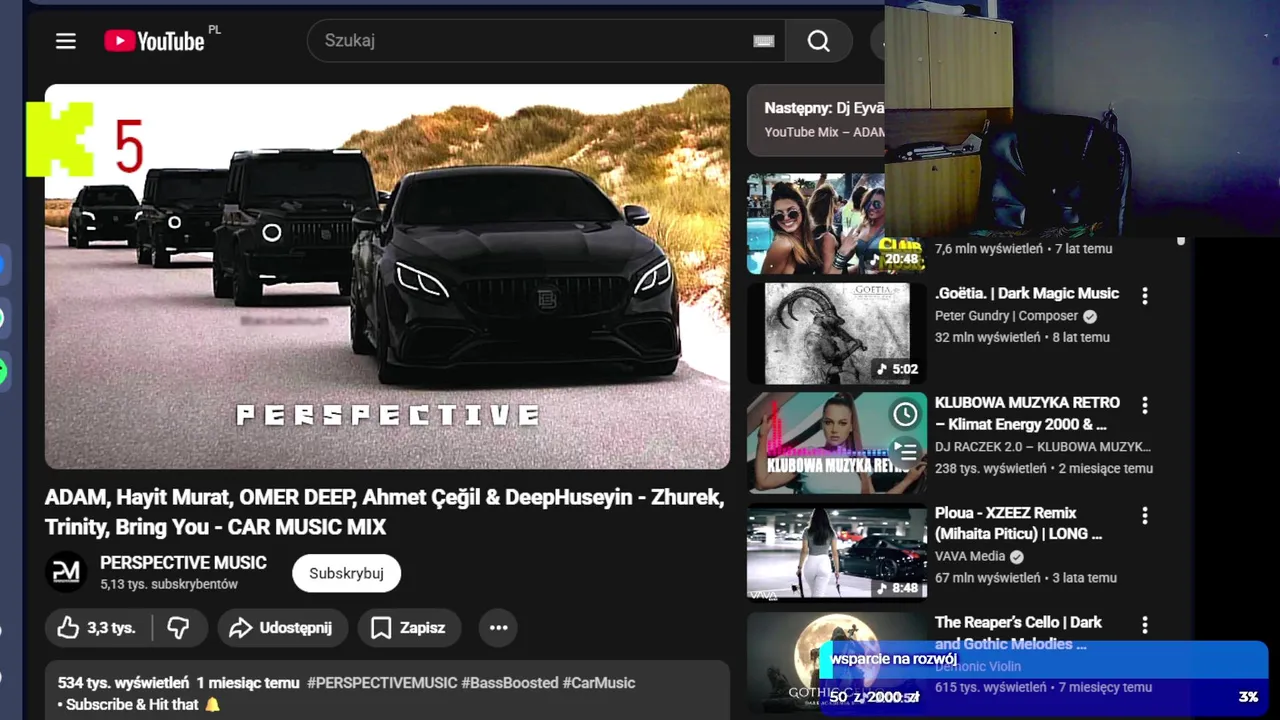Open options for .Goëtia. Dark Magic Music

1145,296
